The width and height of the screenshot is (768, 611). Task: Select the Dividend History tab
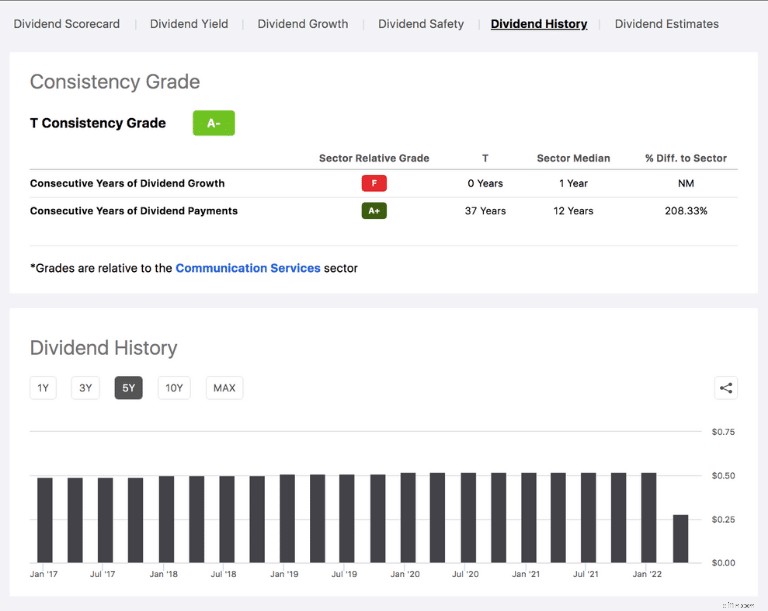[x=539, y=24]
